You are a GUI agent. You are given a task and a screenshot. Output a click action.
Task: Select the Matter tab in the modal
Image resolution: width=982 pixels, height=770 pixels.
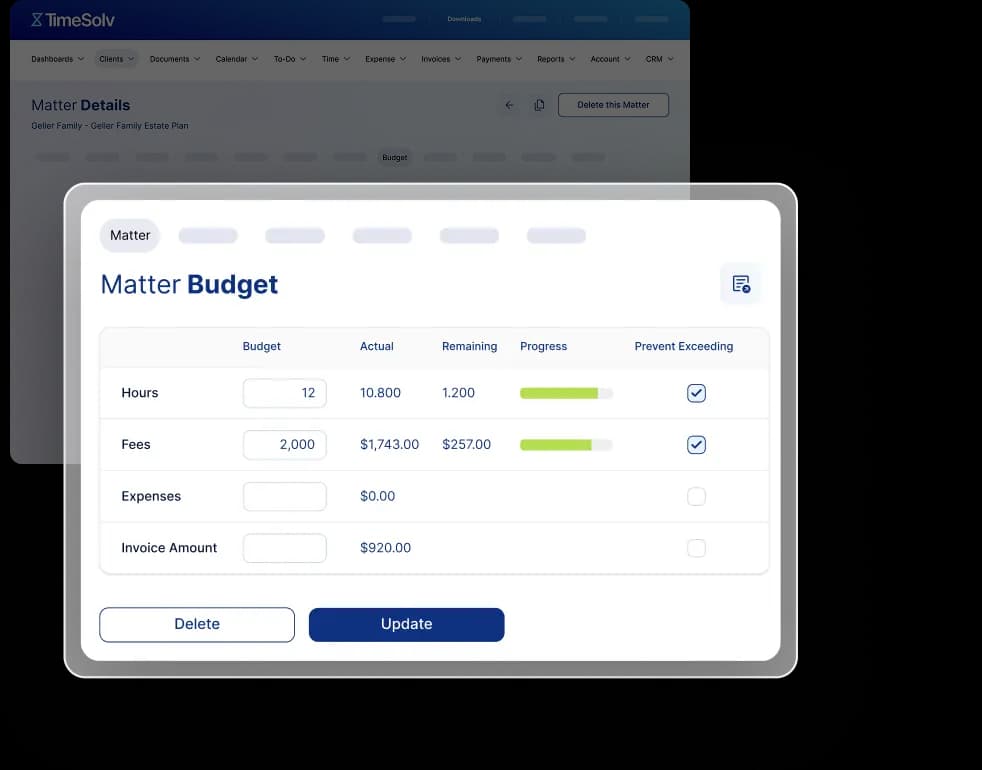(129, 235)
